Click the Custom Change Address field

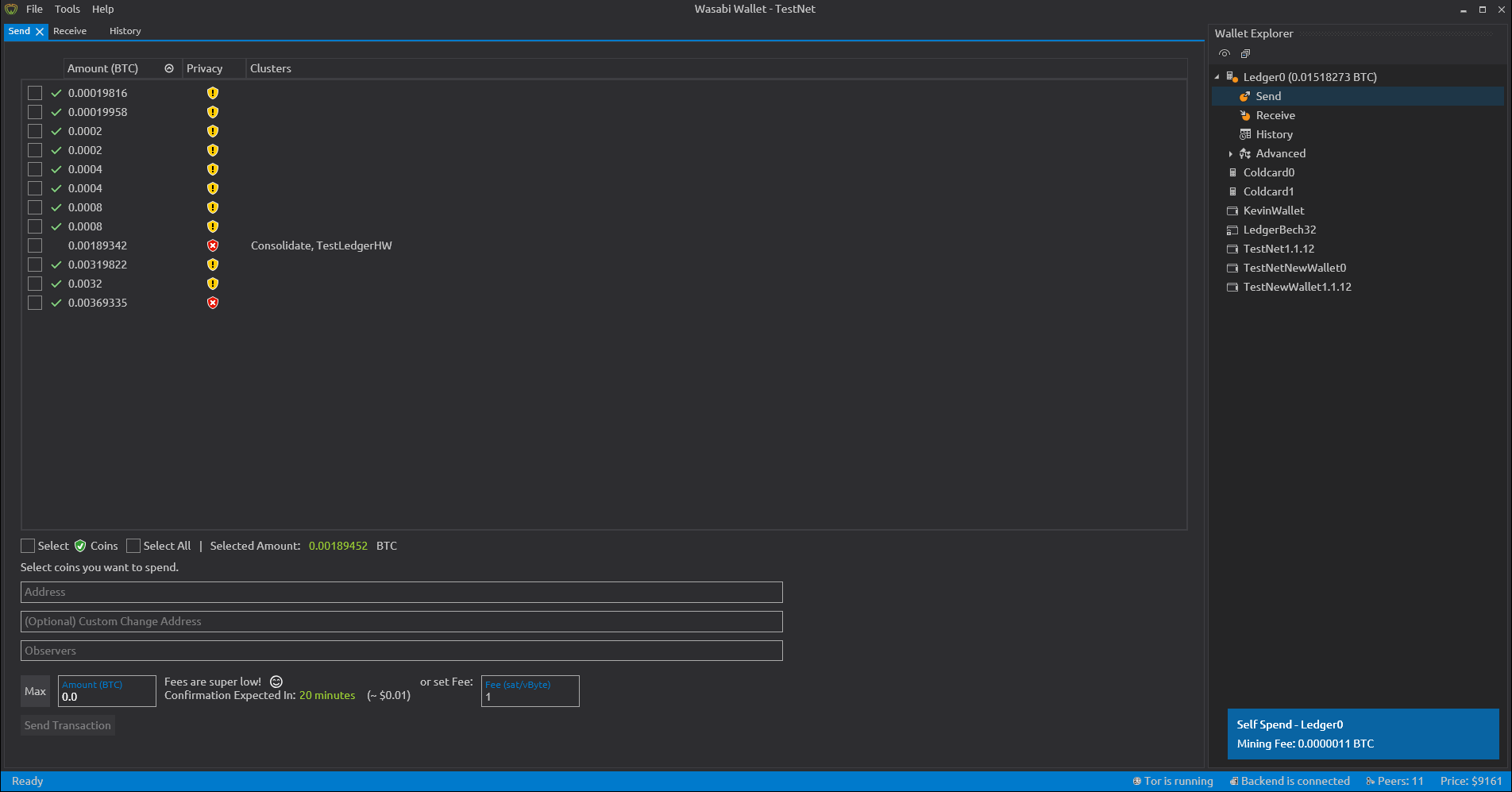401,621
